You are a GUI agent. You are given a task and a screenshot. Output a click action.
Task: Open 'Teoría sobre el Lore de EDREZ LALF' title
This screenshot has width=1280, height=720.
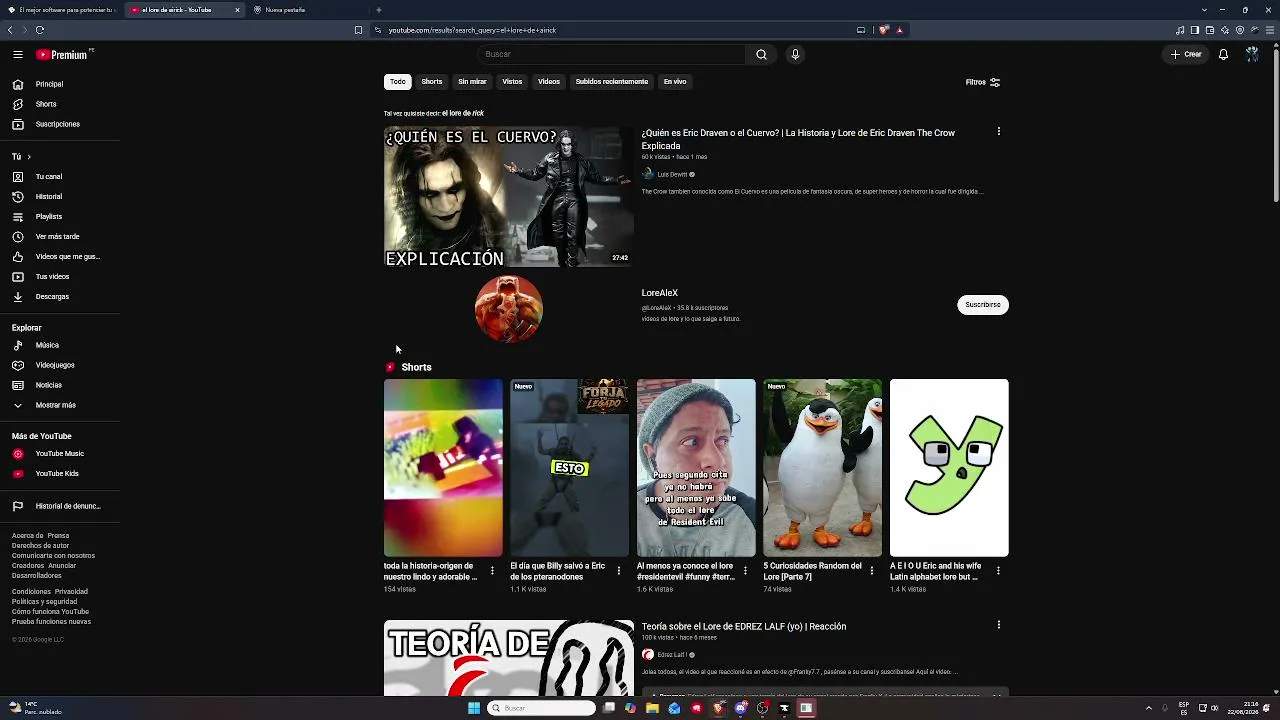click(x=744, y=627)
